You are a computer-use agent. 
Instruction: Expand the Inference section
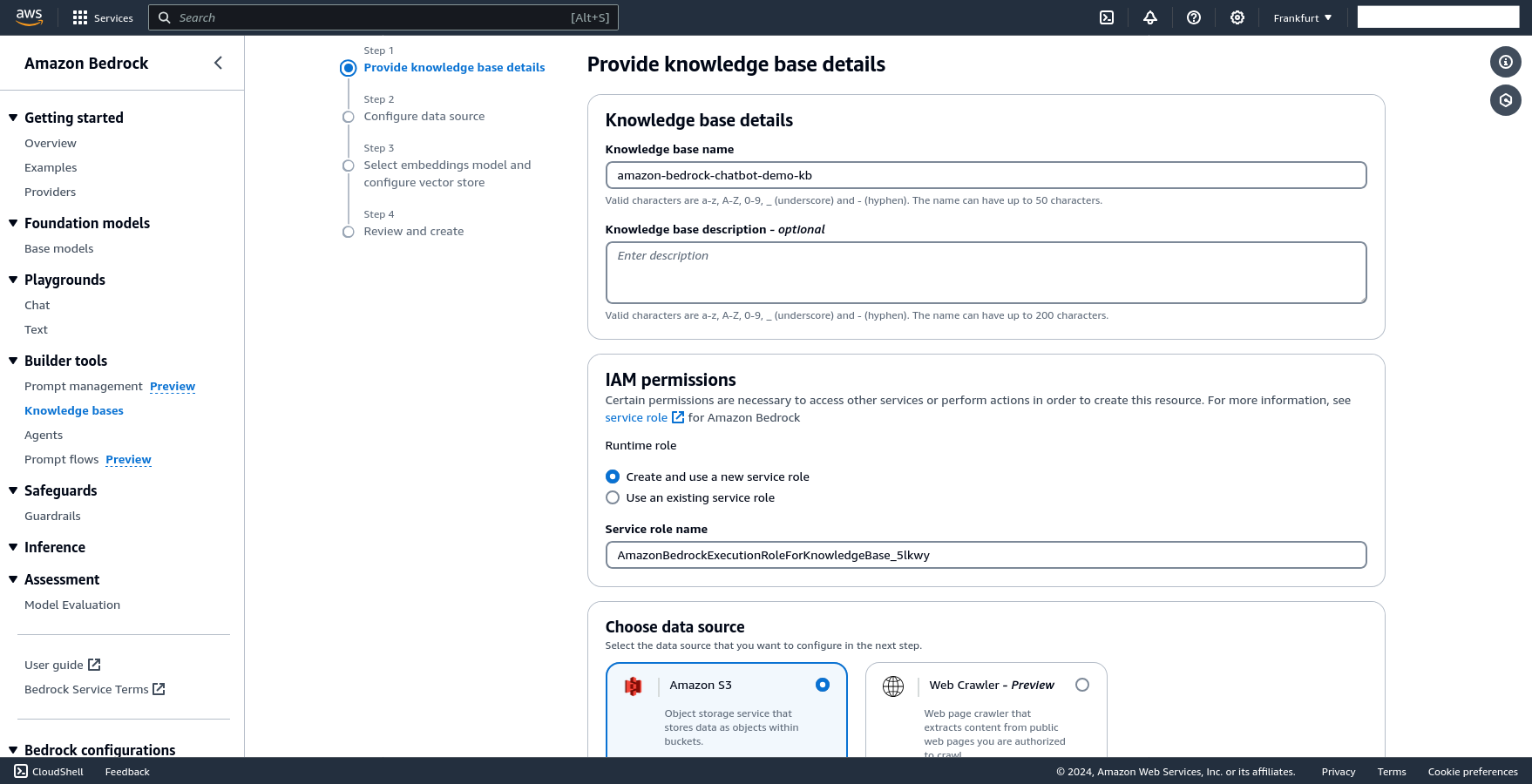tap(13, 547)
